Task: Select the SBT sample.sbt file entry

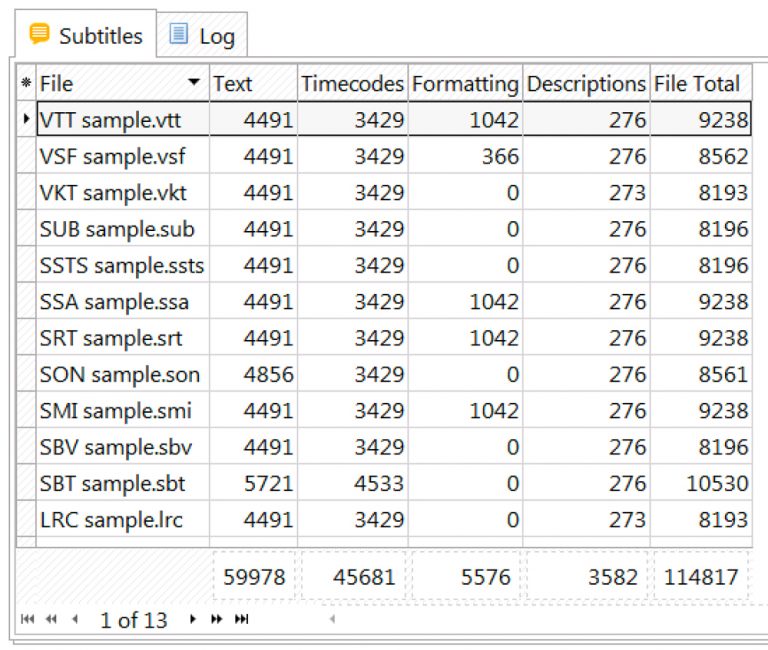Action: point(112,484)
